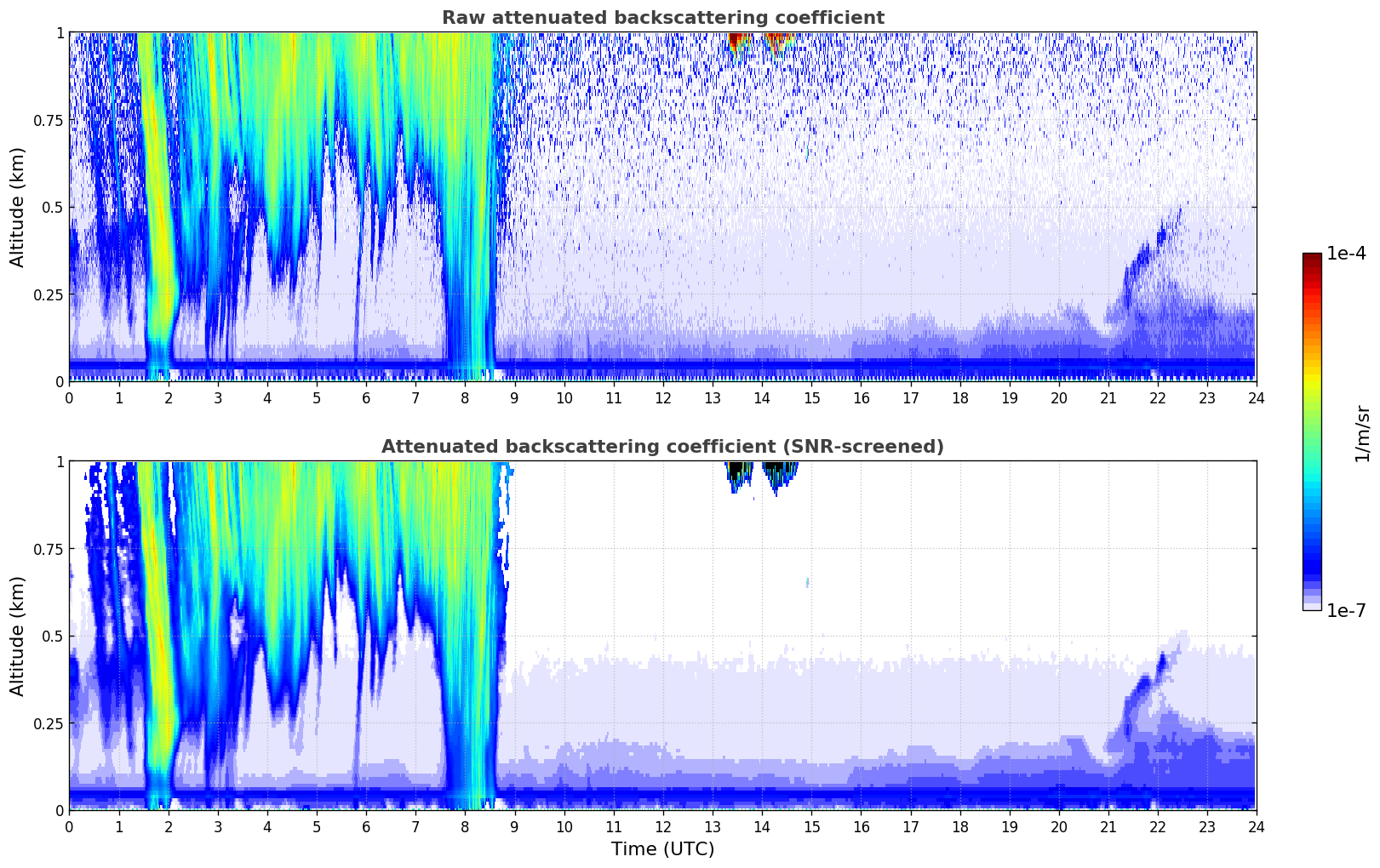Click altitude tick "0.75" on the SNR-screened plot

48,549
